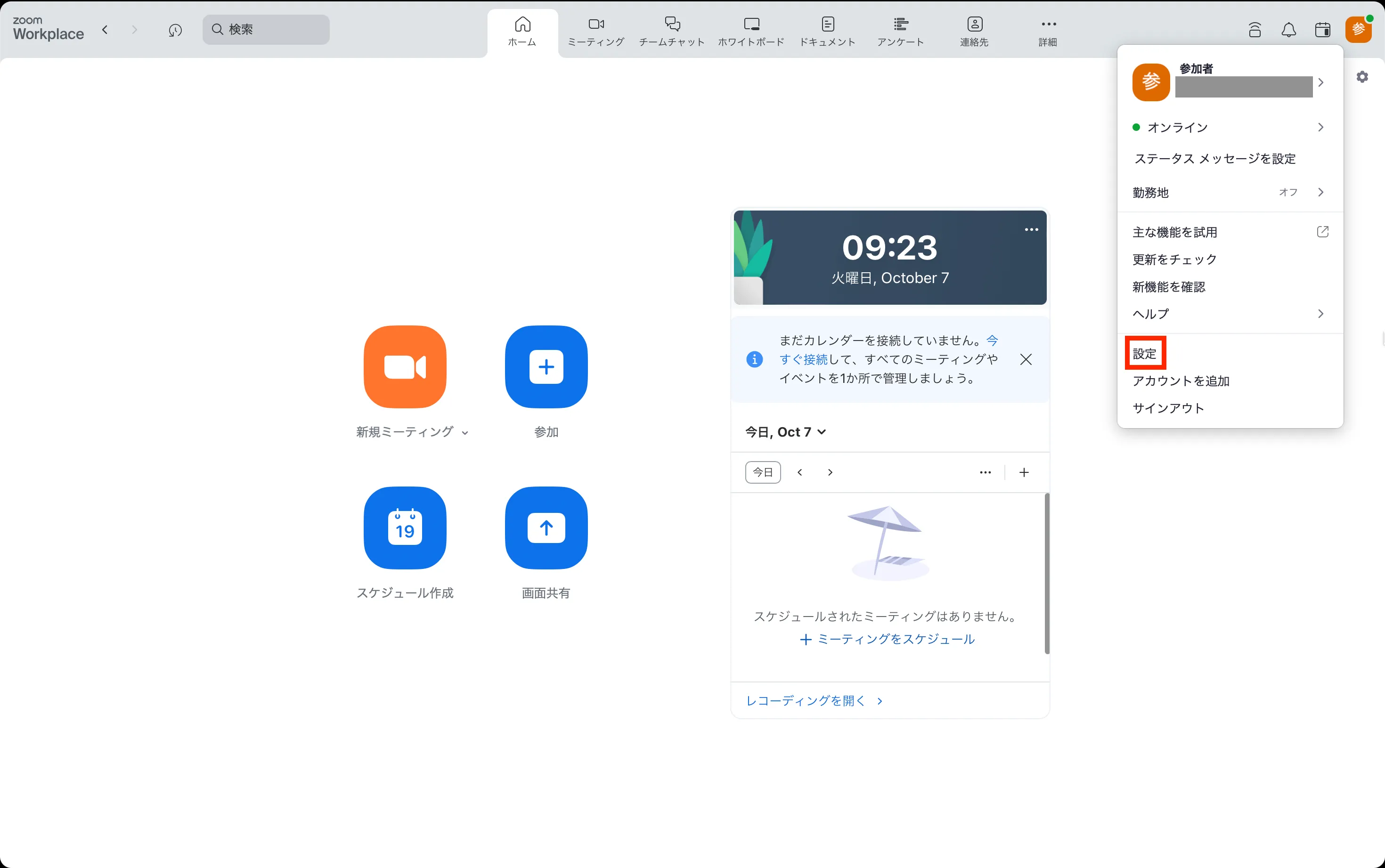Open the calendar icon in top bar

click(1322, 30)
